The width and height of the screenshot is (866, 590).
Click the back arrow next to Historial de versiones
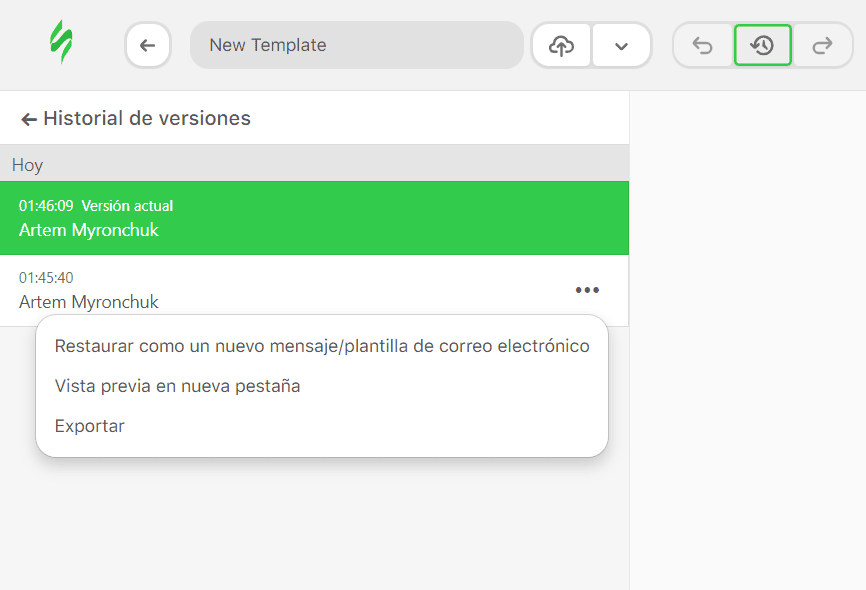28,118
